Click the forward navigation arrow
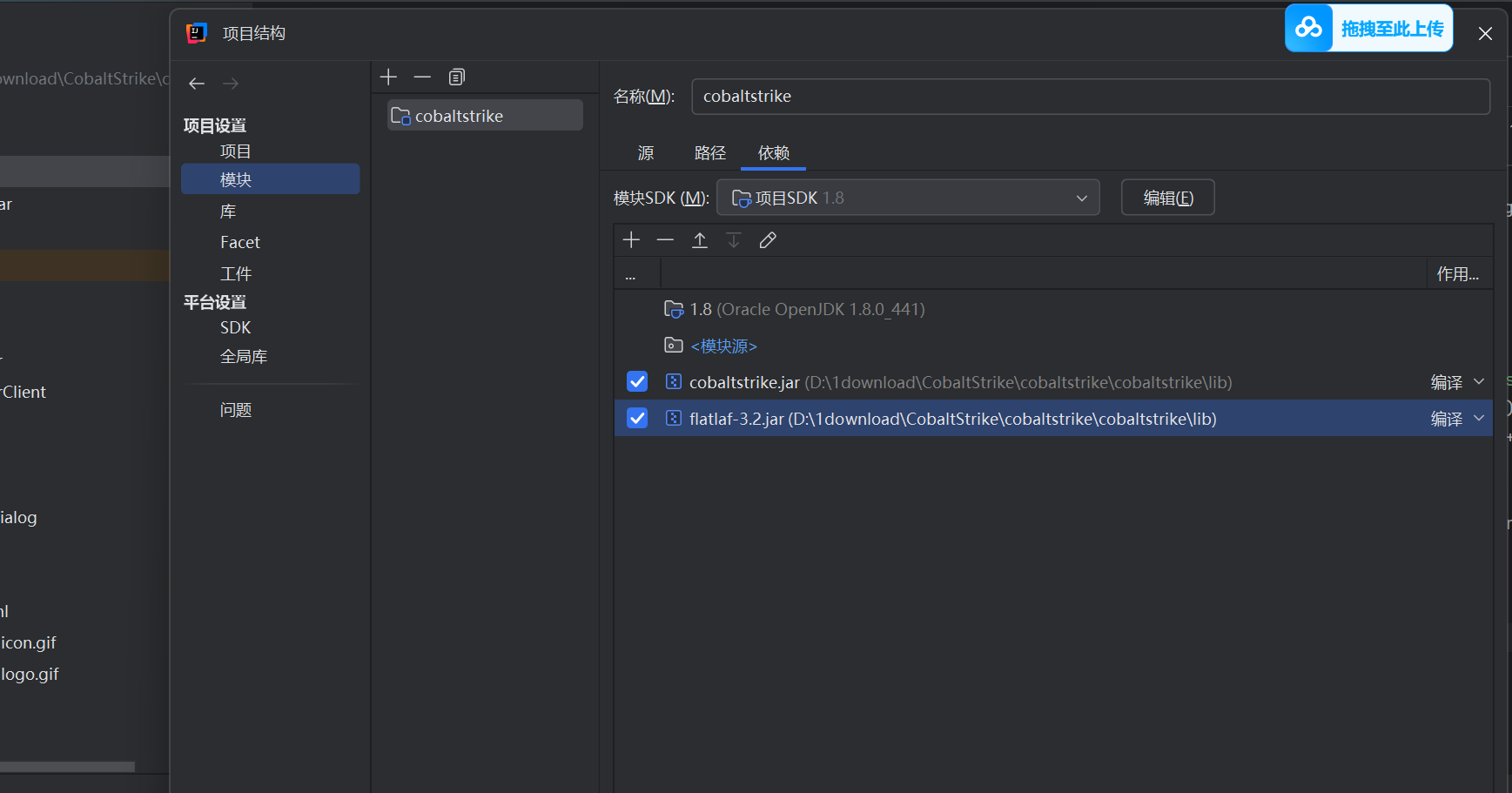The width and height of the screenshot is (1512, 793). click(231, 84)
